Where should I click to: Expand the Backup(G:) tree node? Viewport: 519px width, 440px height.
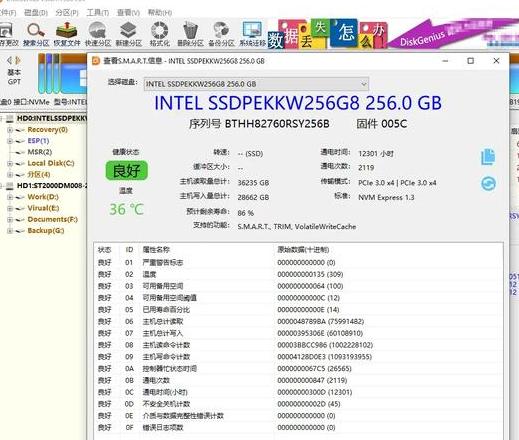pyautogui.click(x=10, y=231)
